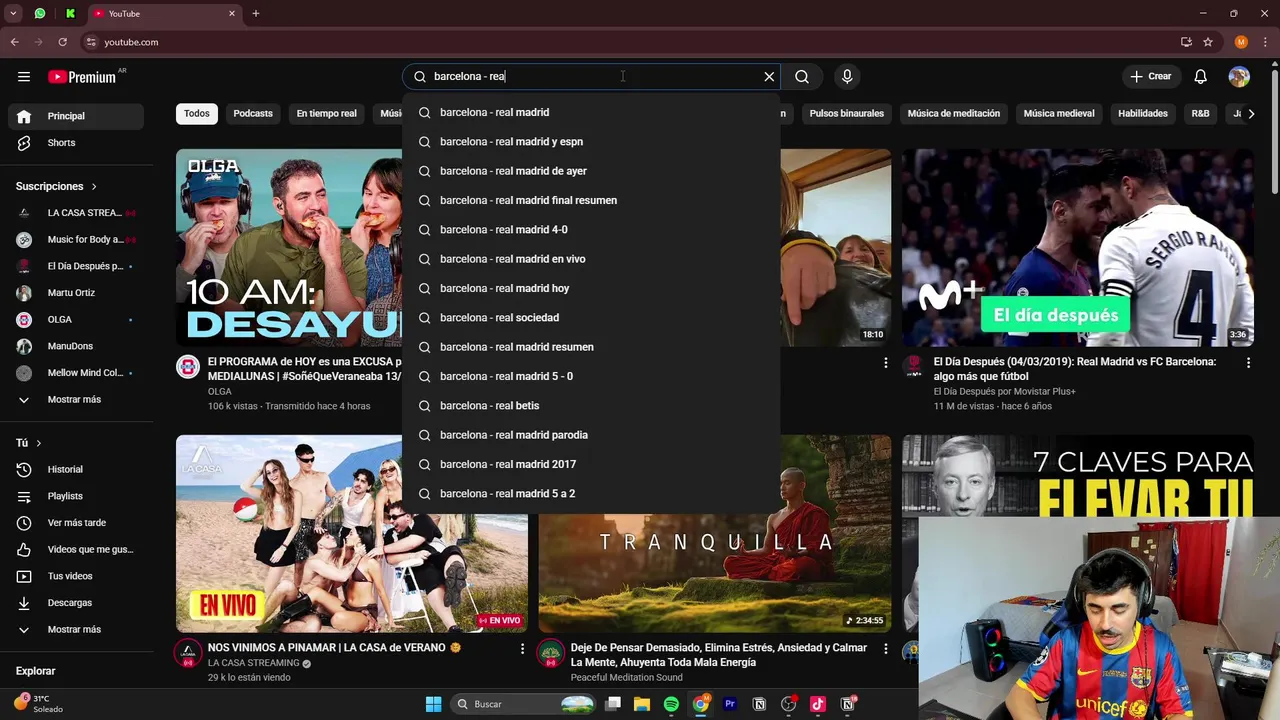Open the hamburger guide menu
The width and height of the screenshot is (1280, 720).
(x=24, y=77)
